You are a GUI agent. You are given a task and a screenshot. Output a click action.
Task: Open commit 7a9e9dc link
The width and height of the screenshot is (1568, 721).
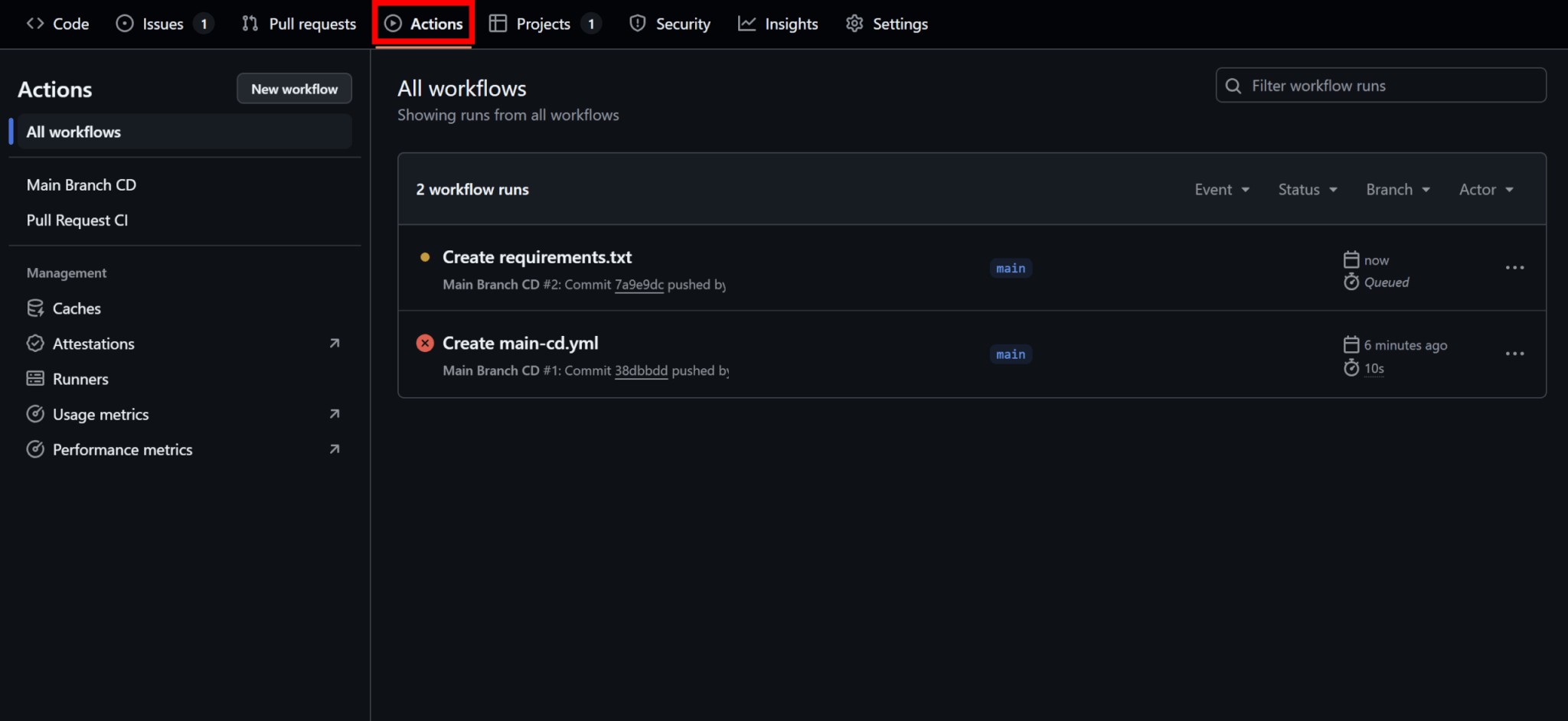pos(639,285)
